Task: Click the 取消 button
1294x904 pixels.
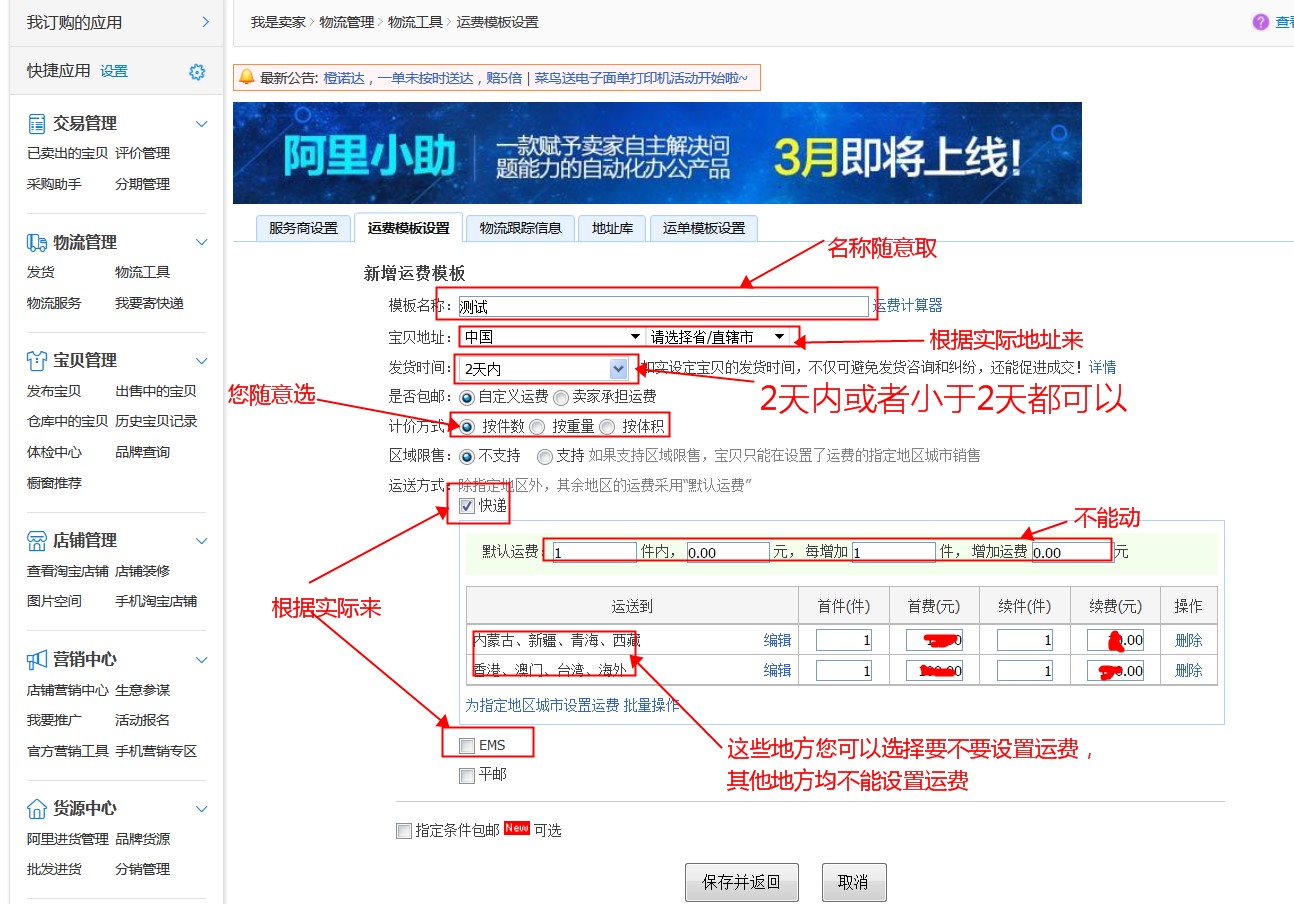Action: point(853,883)
